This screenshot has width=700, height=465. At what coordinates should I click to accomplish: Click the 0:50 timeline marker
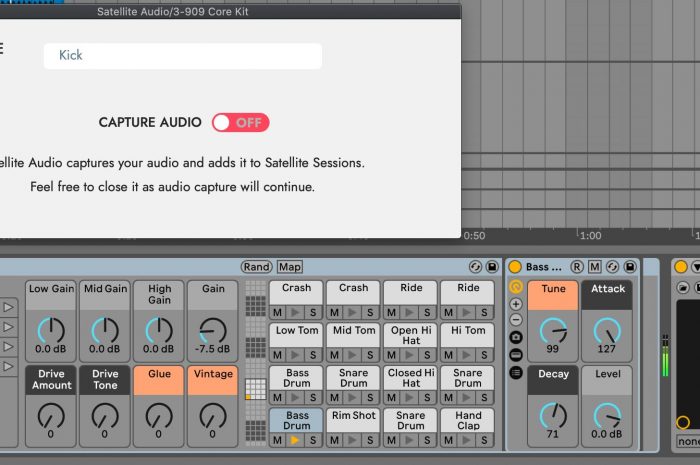pos(474,236)
